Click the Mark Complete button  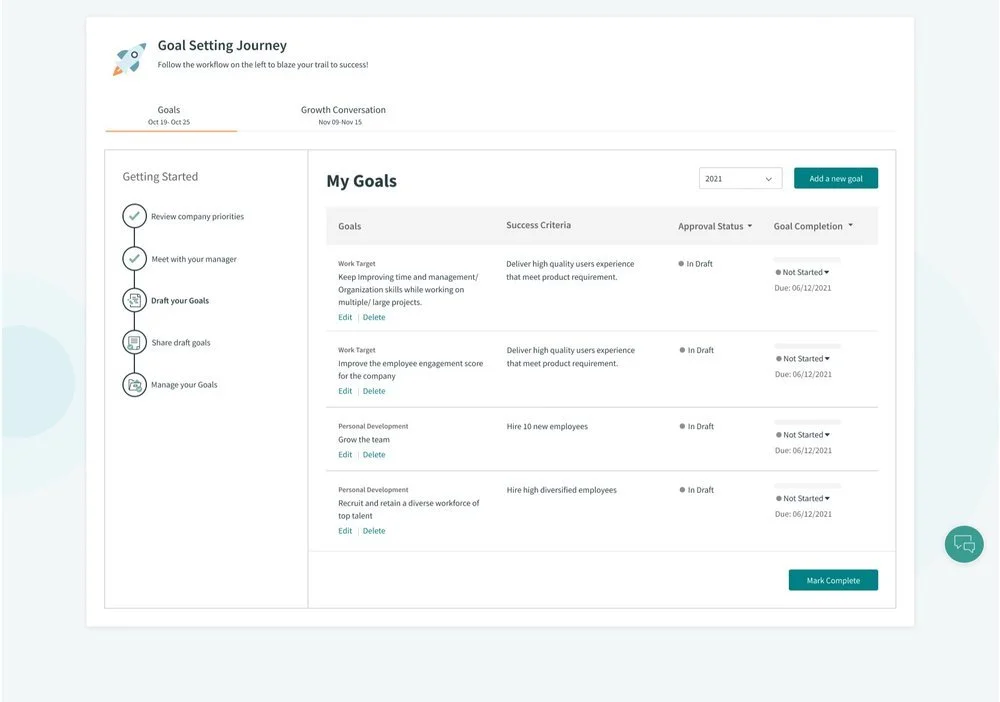(x=833, y=580)
